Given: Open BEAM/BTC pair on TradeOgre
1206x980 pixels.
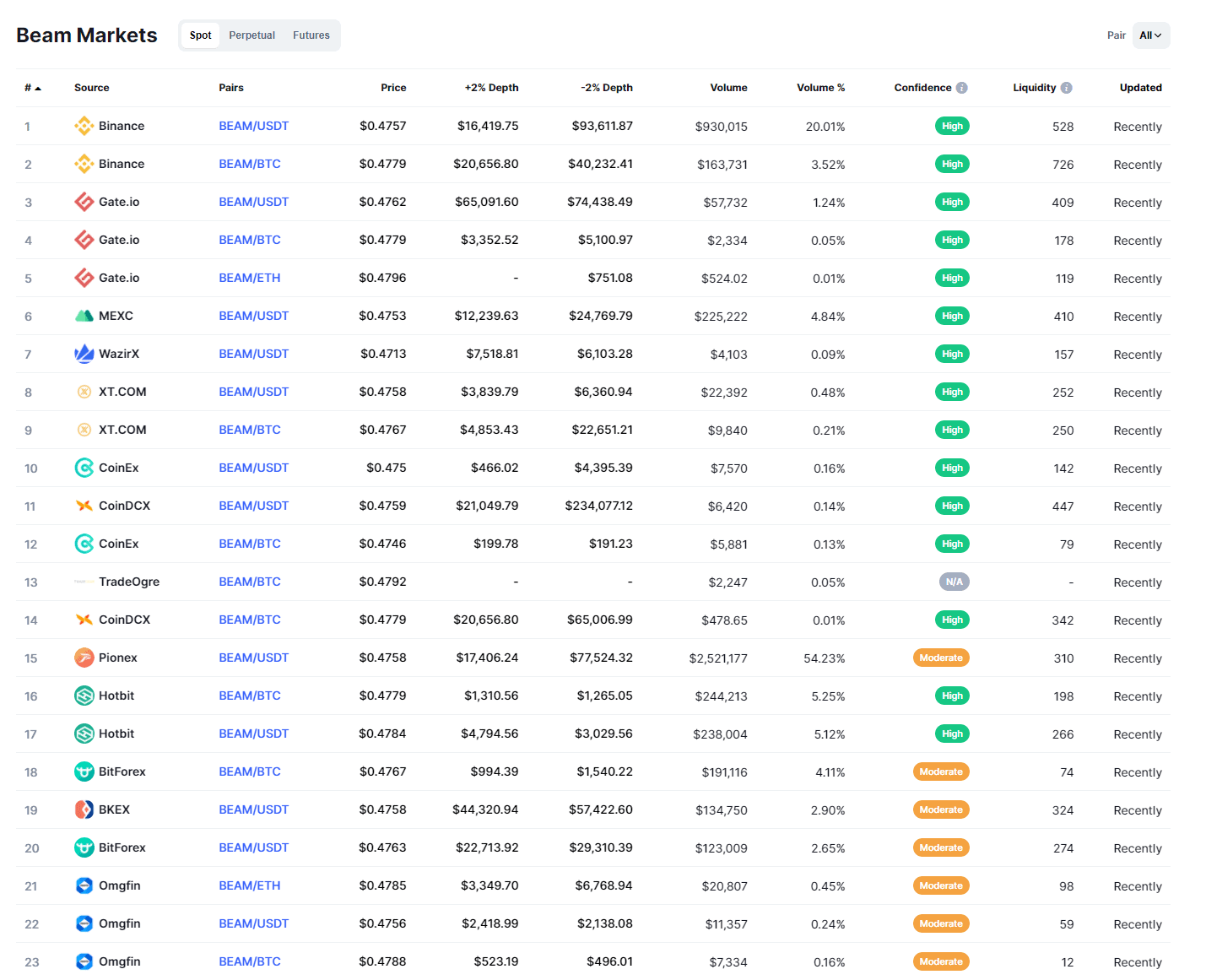Looking at the screenshot, I should tap(250, 582).
